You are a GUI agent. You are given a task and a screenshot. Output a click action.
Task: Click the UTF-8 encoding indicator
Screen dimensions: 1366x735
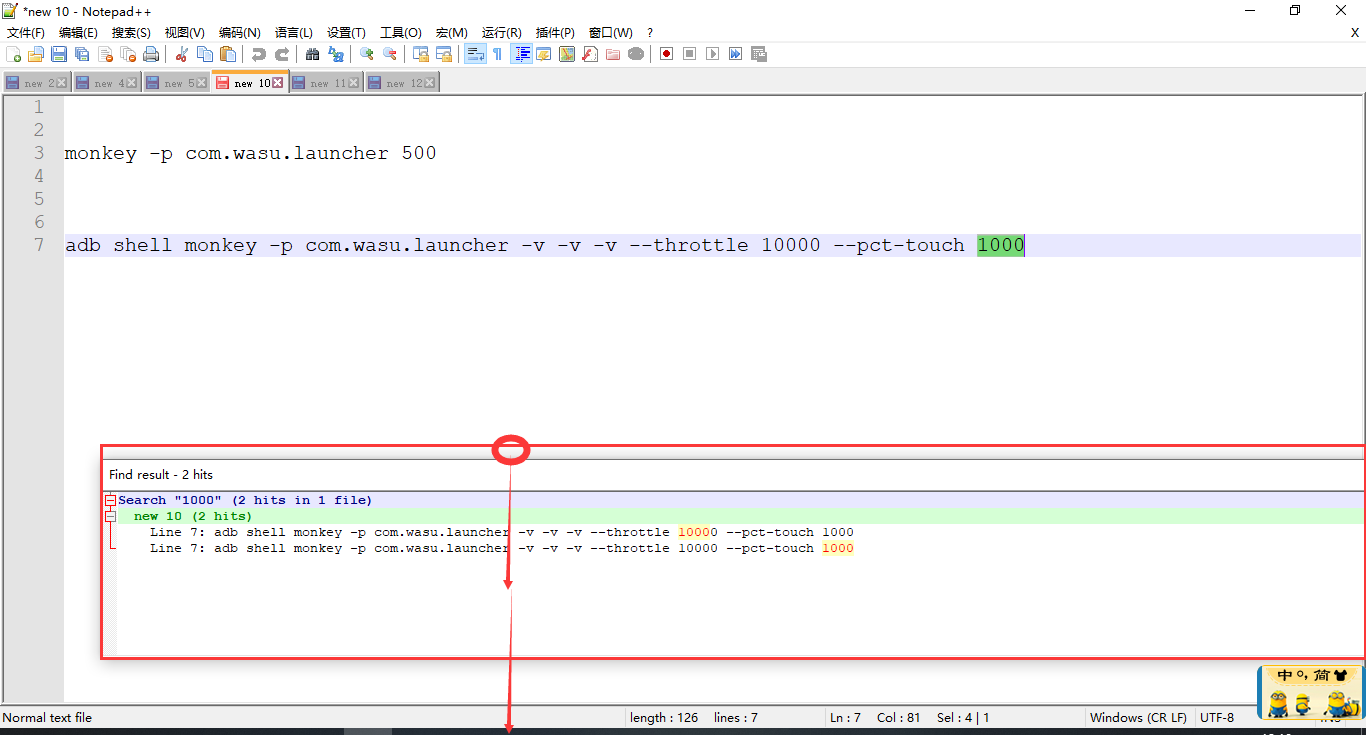click(1218, 717)
